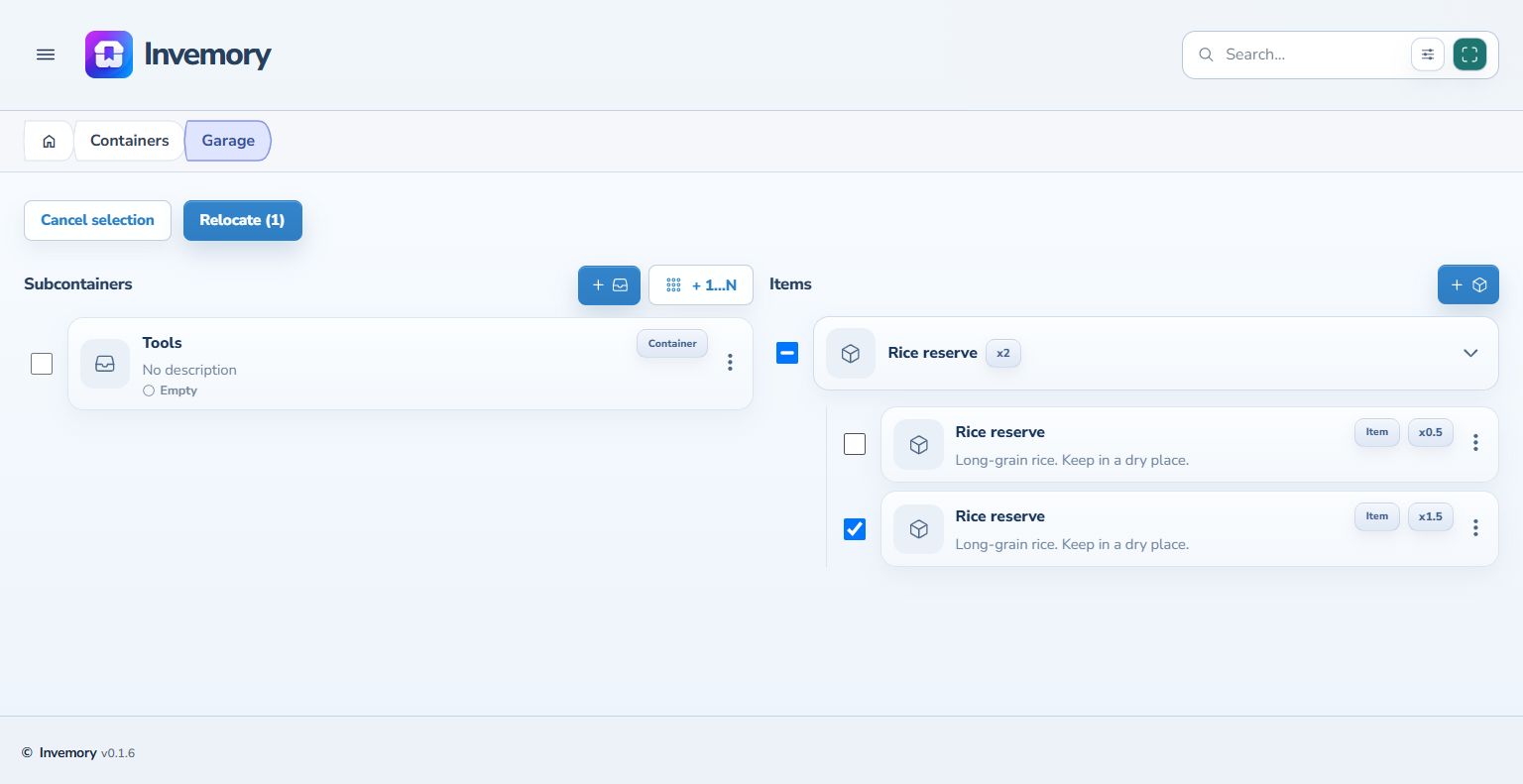Screen dimensions: 1523x784
Task: Check the Rice reserve x0.5 checkbox
Action: pyautogui.click(x=855, y=444)
